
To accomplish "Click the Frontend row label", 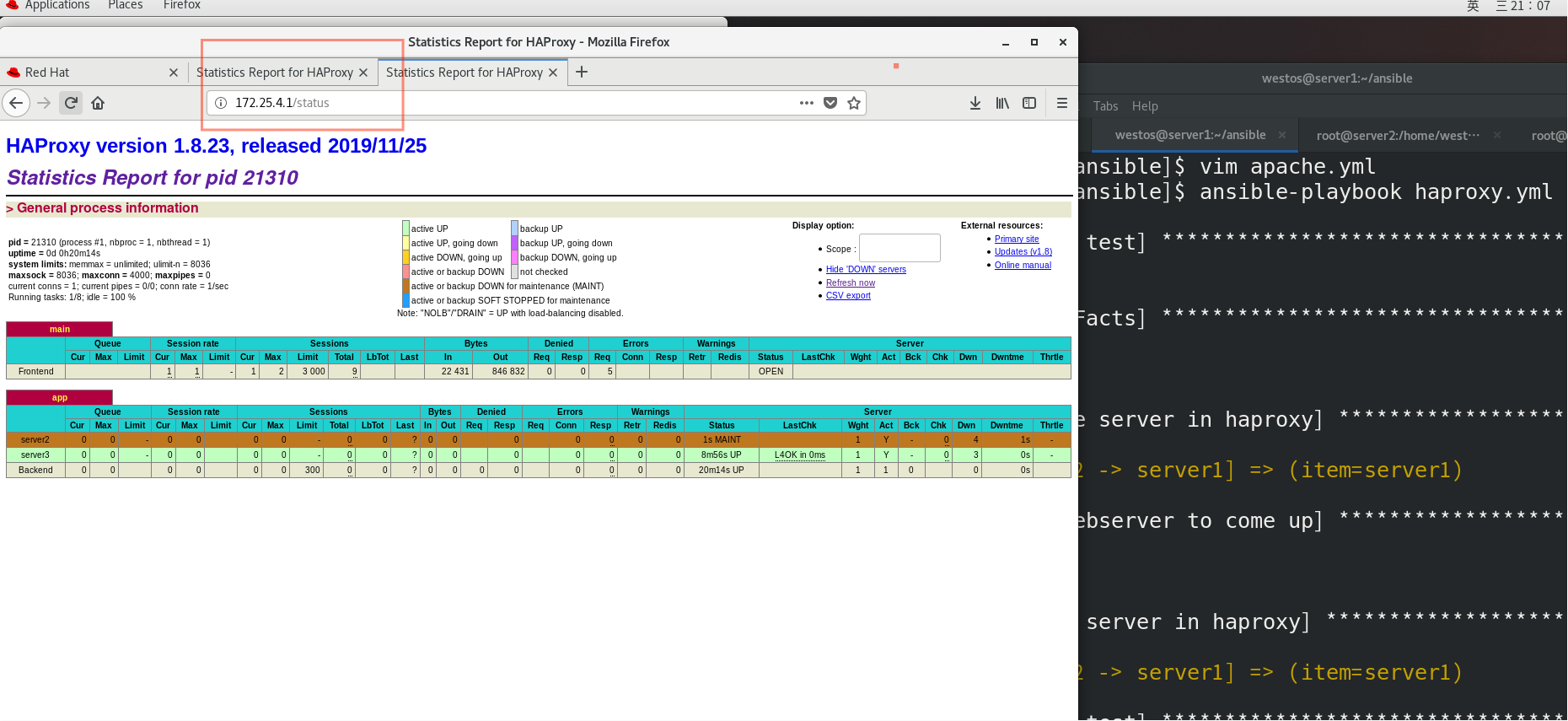I will pyautogui.click(x=35, y=371).
